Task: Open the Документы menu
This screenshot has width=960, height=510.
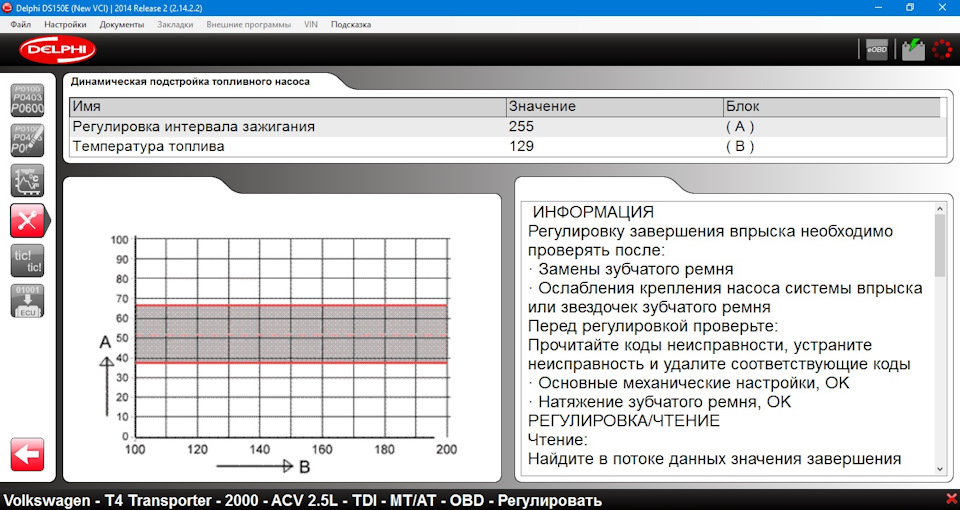Action: 122,24
